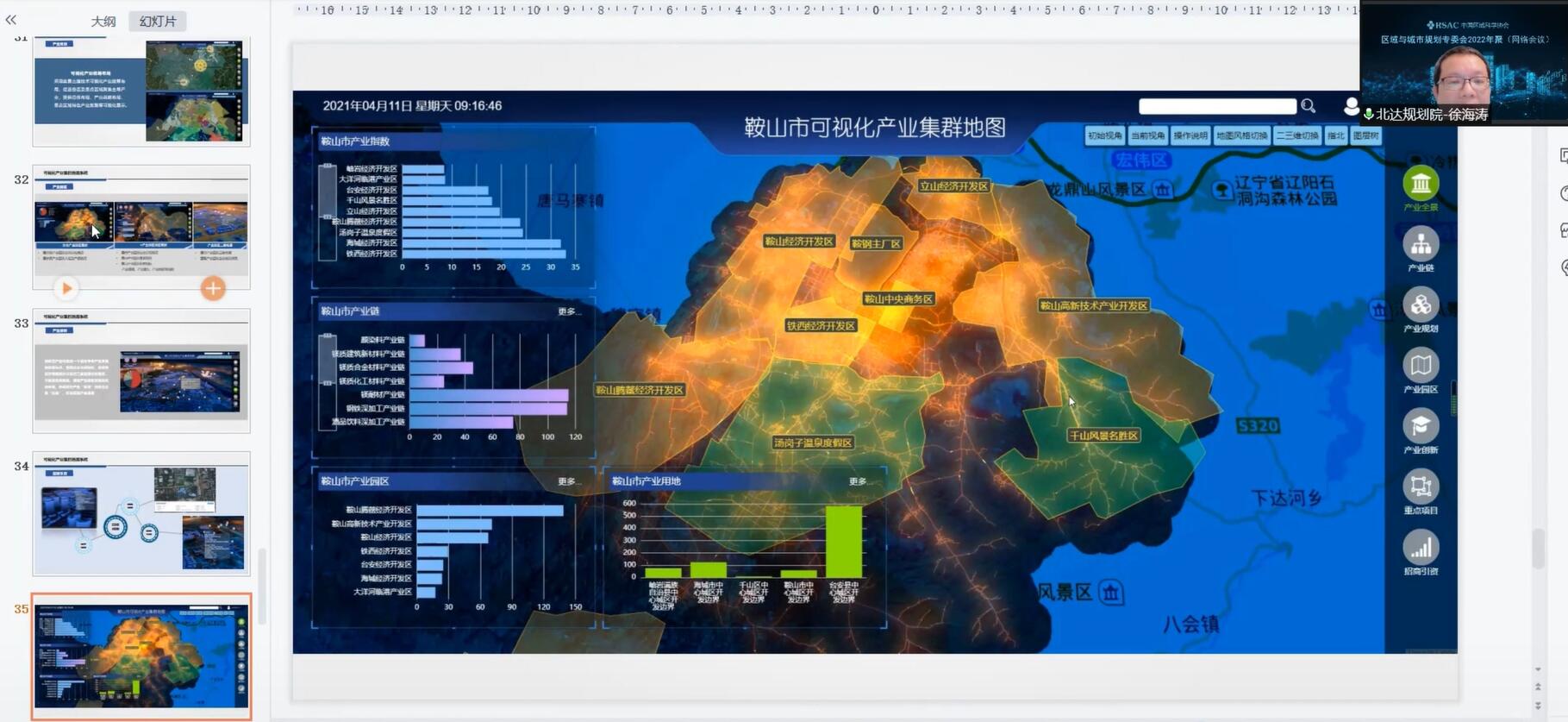Viewport: 1568px width, 722px height.
Task: Select slide 33 thumbnail
Action: pos(141,371)
